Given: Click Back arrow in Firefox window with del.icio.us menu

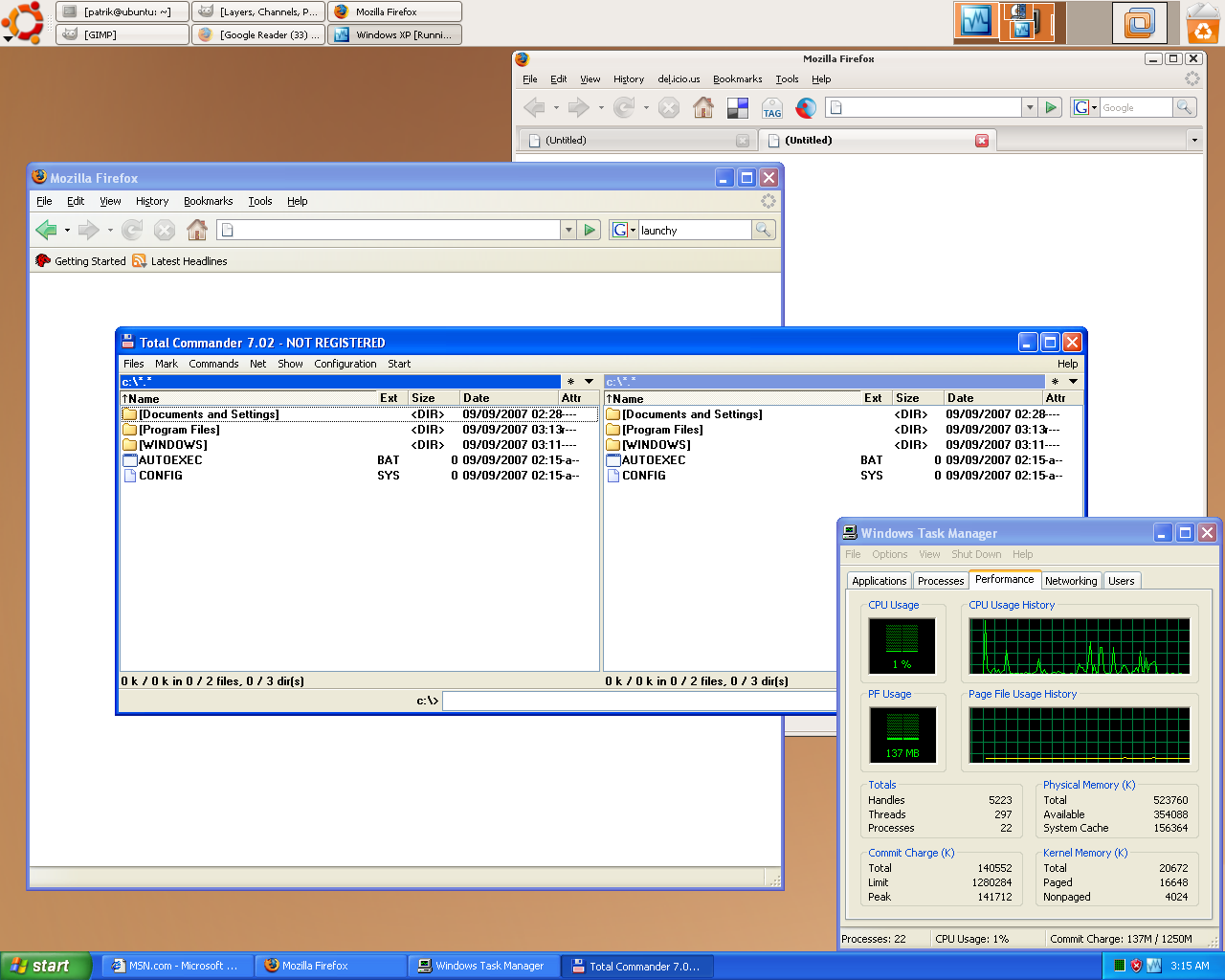Looking at the screenshot, I should (x=534, y=107).
